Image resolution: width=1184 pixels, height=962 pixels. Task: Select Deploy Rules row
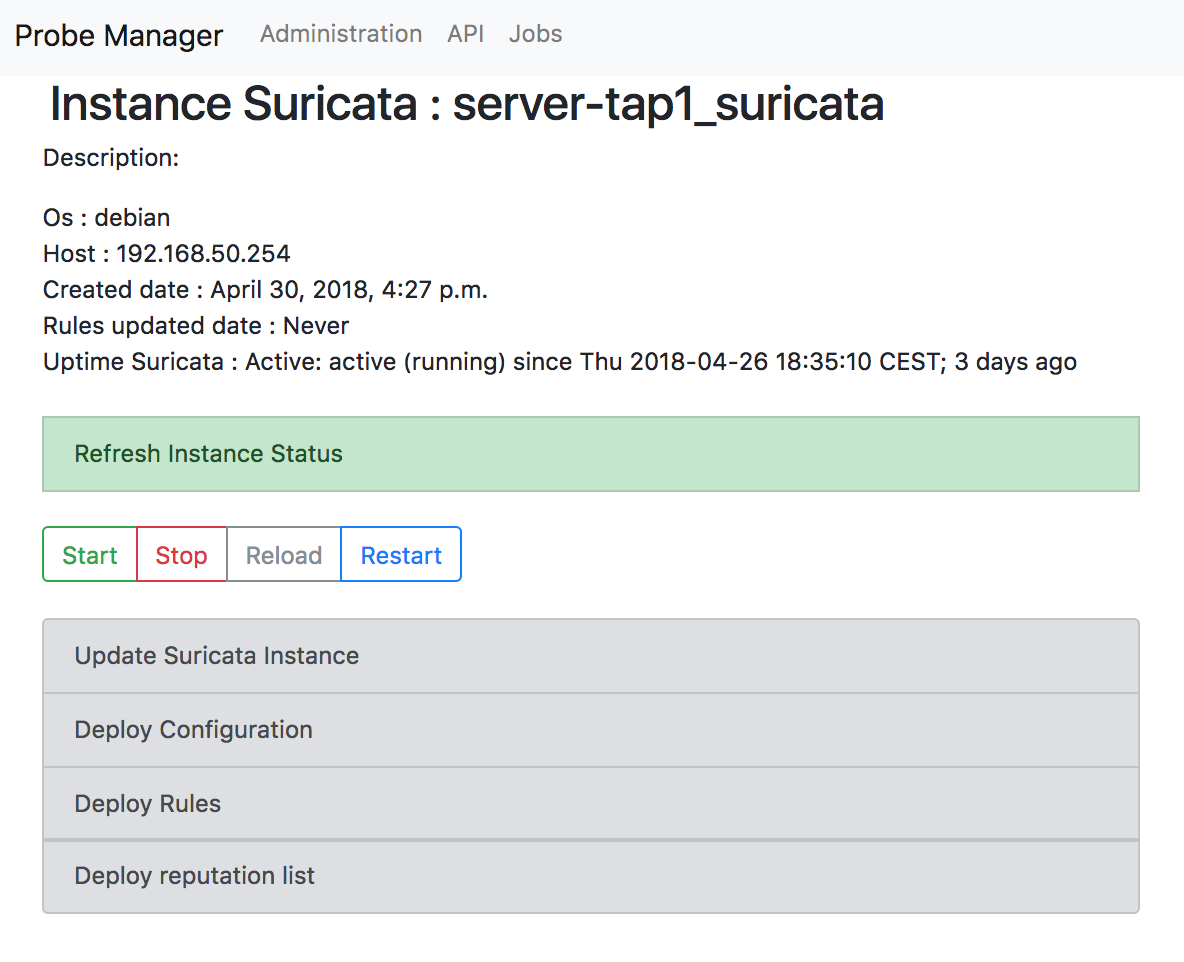point(590,803)
